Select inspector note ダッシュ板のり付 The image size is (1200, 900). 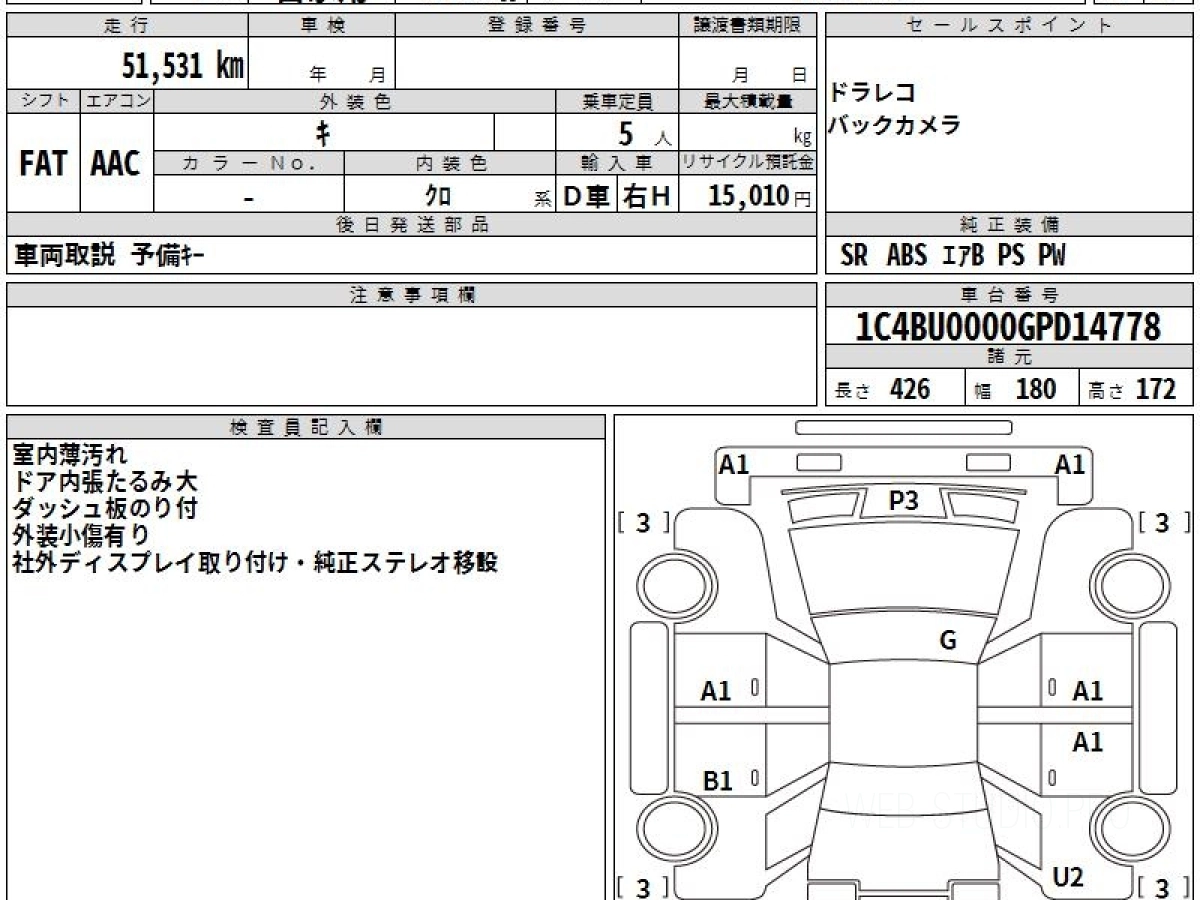pyautogui.click(x=105, y=509)
